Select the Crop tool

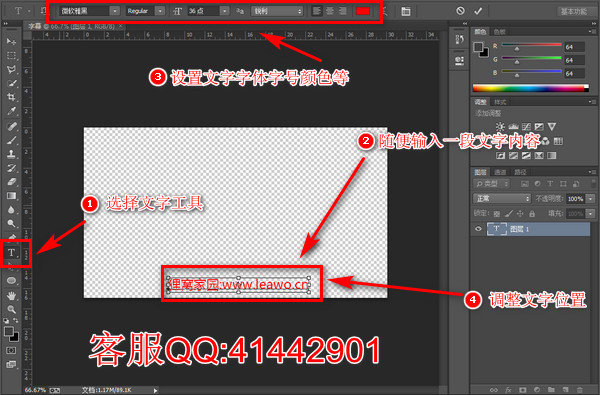[x=11, y=97]
